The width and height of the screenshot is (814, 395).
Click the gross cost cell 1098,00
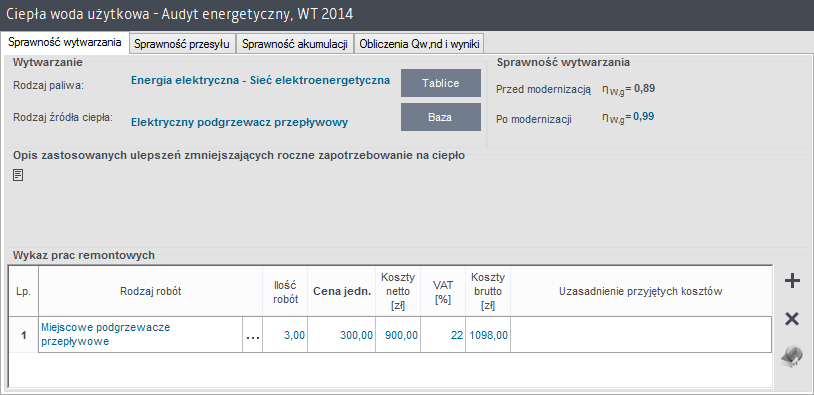pyautogui.click(x=488, y=335)
